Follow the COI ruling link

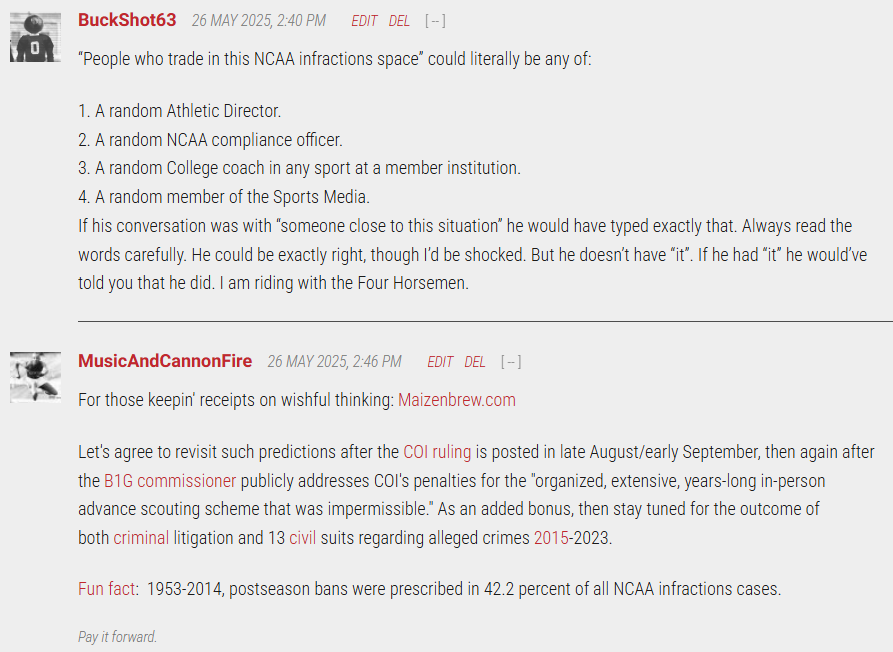437,452
